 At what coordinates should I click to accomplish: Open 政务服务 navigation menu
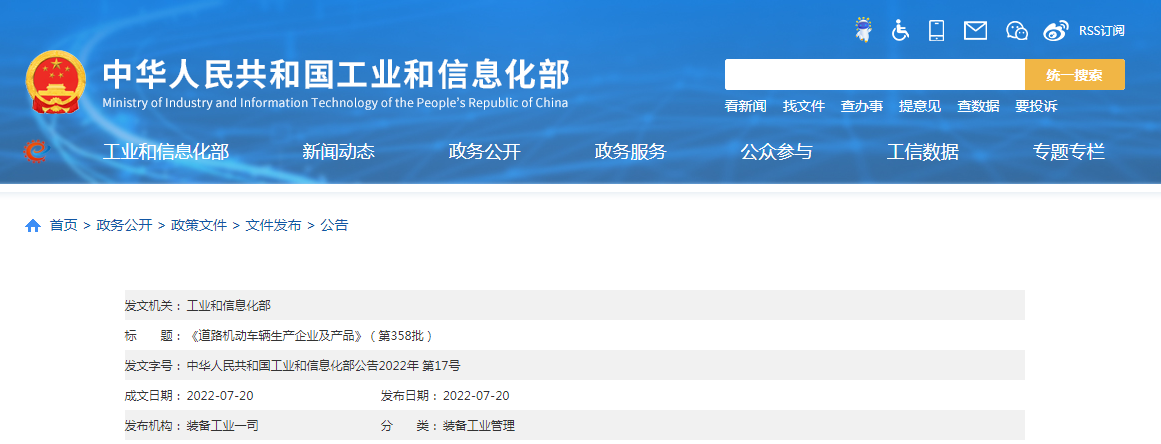[631, 152]
